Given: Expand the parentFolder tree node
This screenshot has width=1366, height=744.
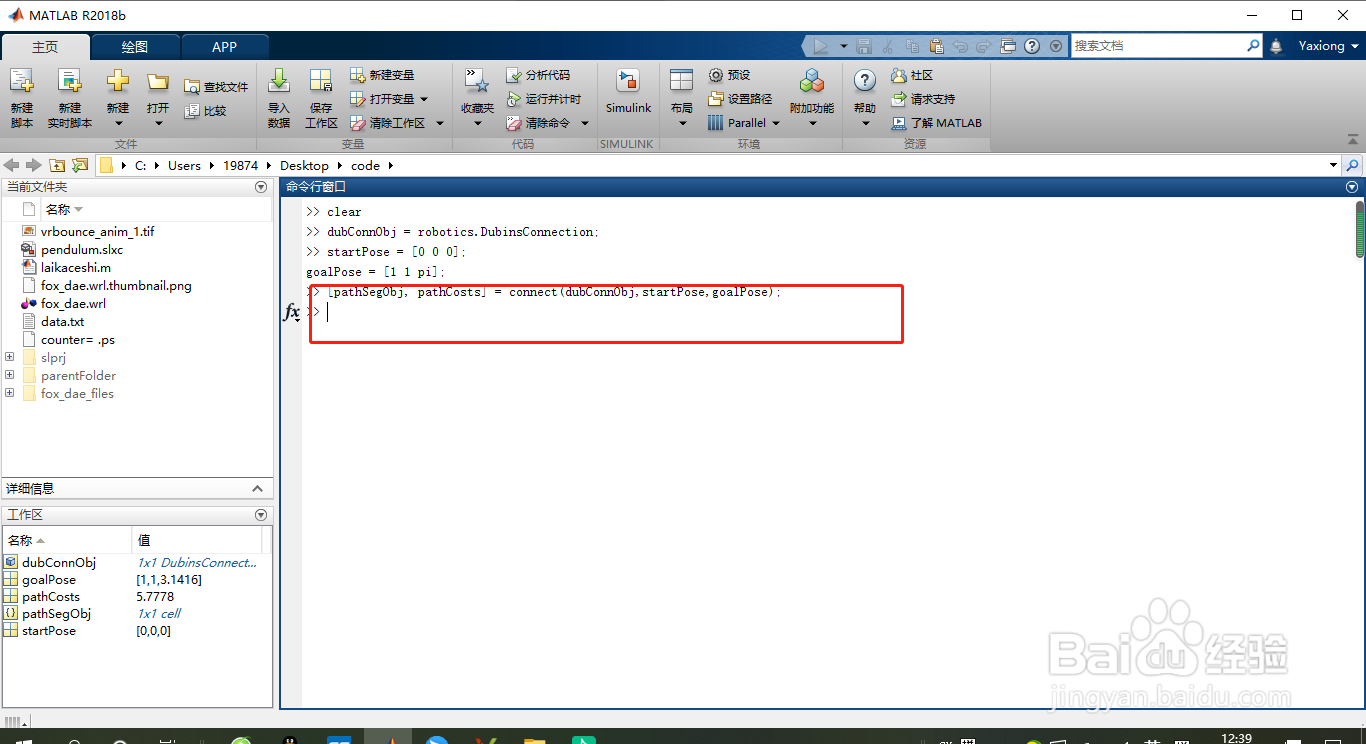Looking at the screenshot, I should tap(10, 375).
